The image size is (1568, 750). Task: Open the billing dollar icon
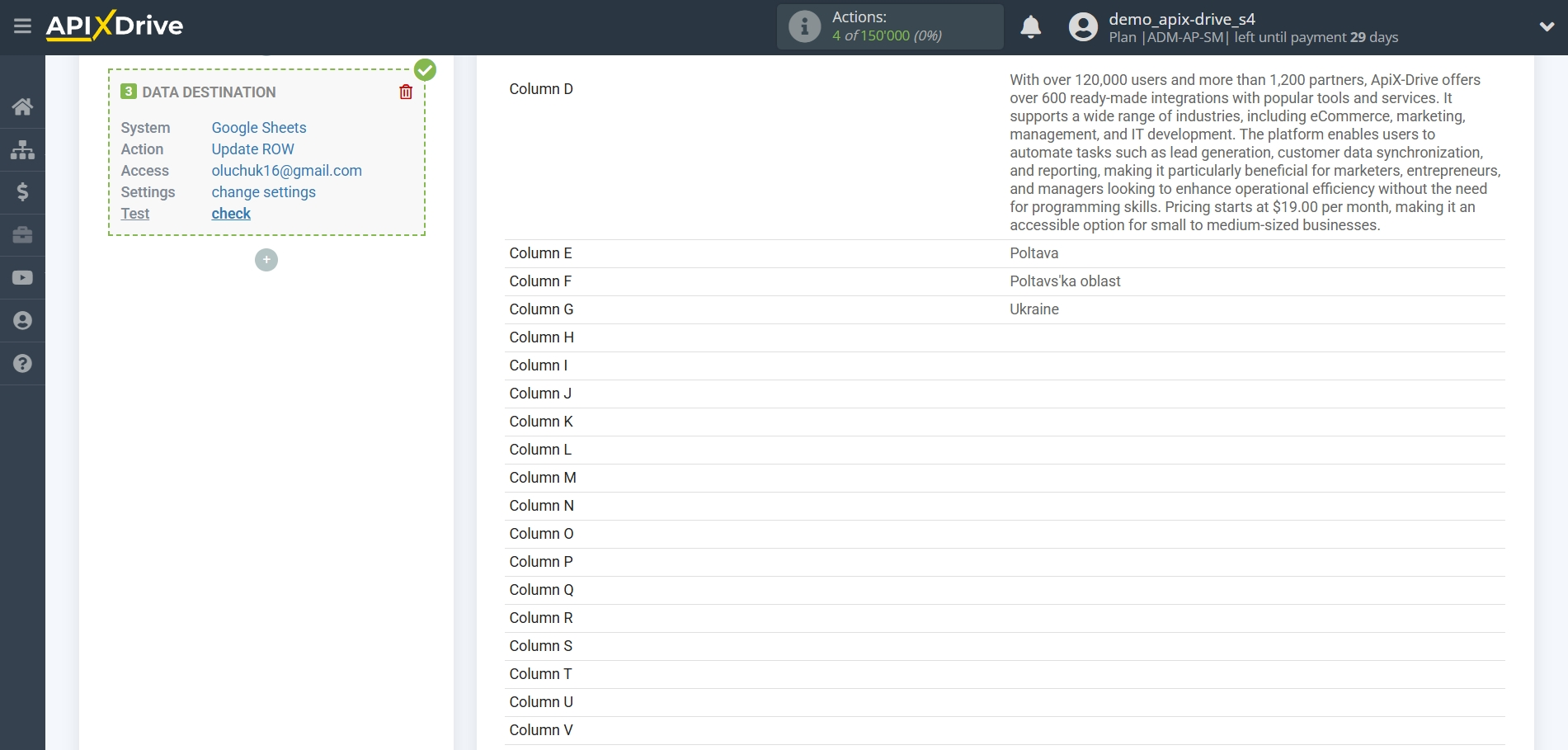pyautogui.click(x=22, y=192)
